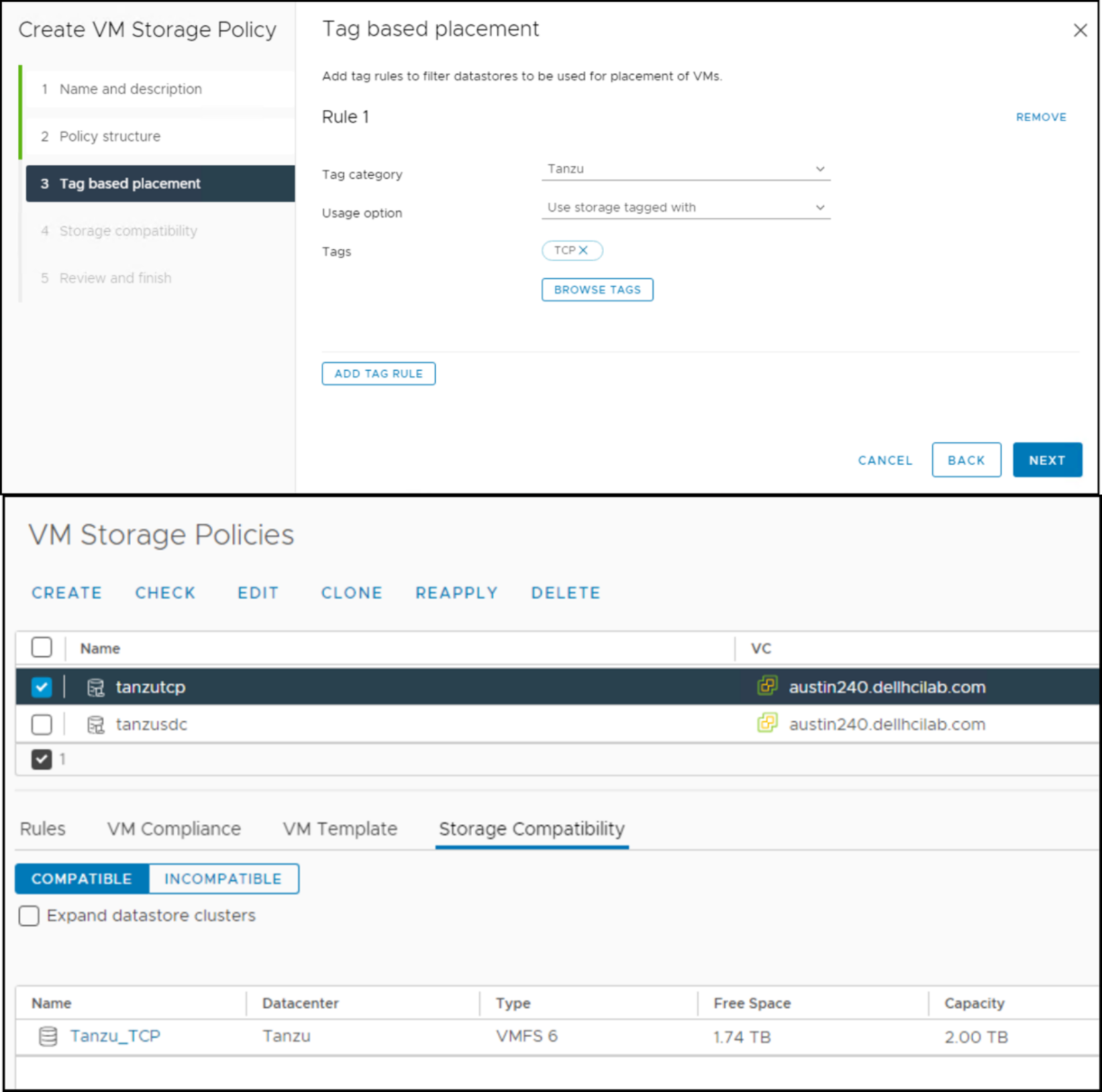This screenshot has width=1102, height=1092.
Task: Click austin240.dellhcilab.com in tanzutcp row
Action: (x=887, y=687)
